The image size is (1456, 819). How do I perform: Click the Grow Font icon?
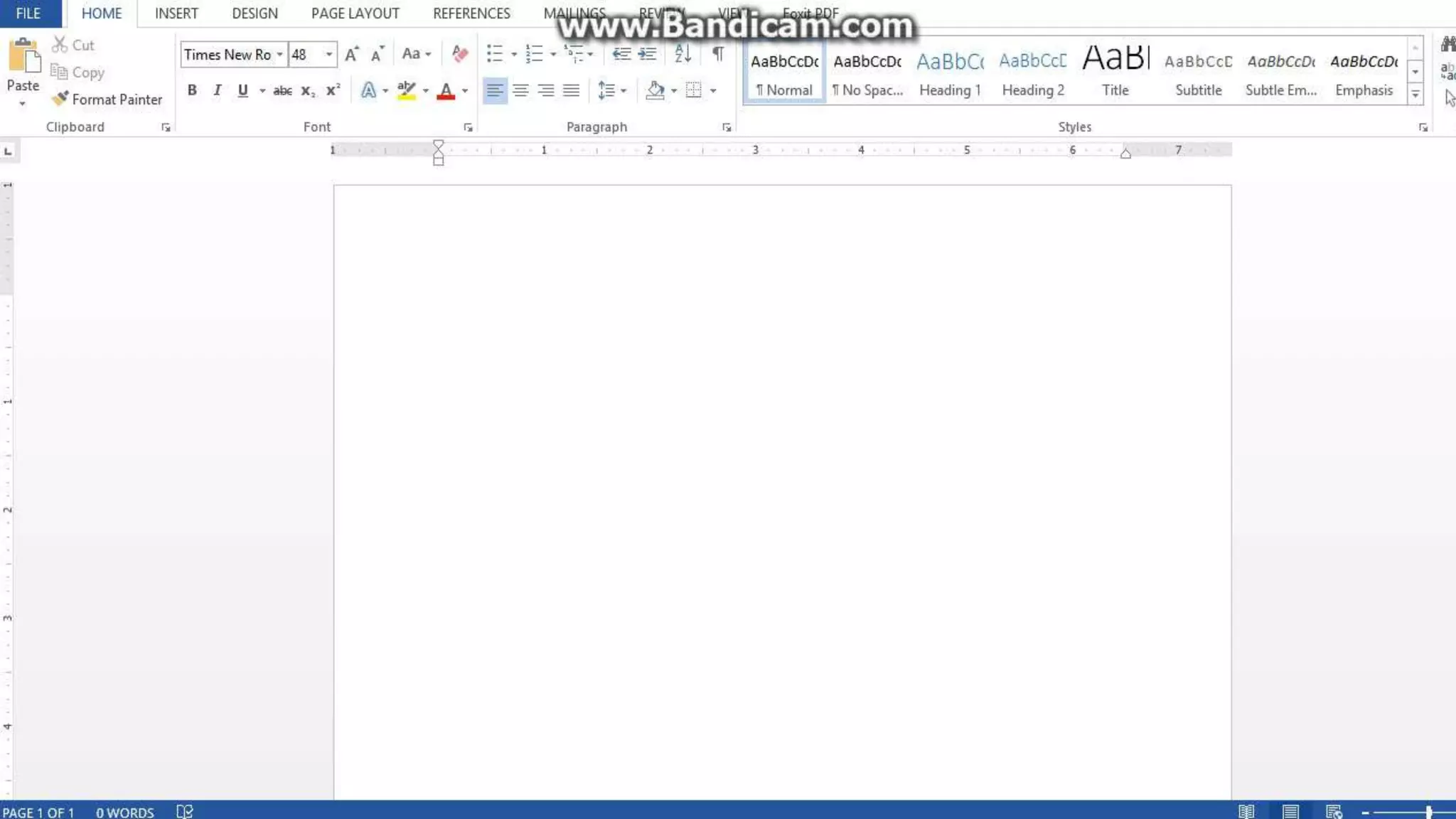[x=351, y=54]
